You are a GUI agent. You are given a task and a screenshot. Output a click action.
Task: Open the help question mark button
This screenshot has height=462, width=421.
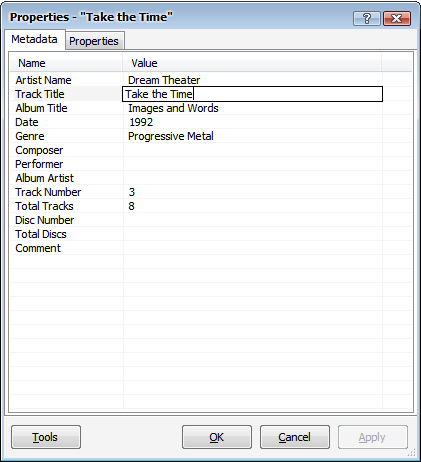(x=367, y=18)
